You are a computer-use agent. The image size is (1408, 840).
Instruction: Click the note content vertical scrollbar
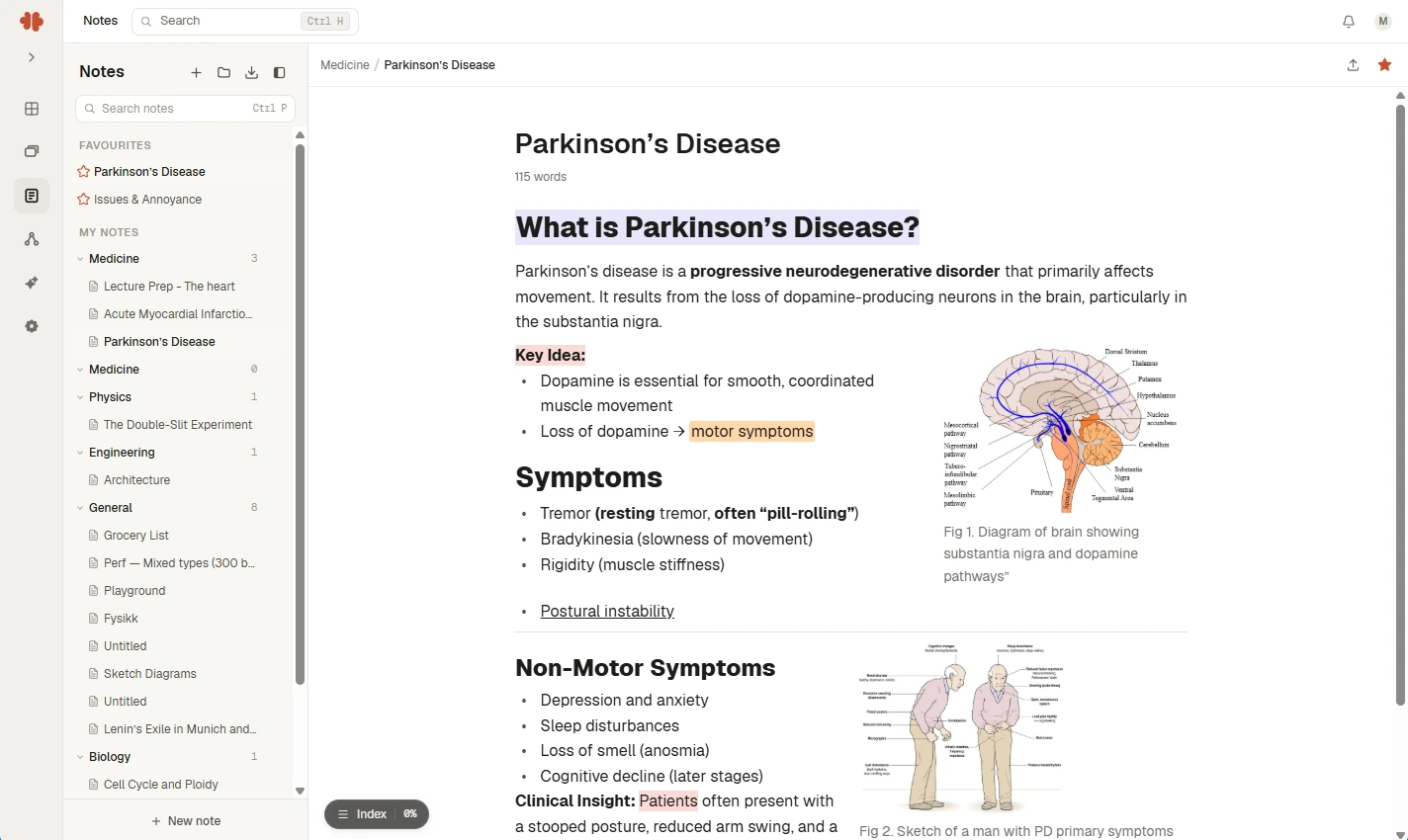[x=1400, y=405]
